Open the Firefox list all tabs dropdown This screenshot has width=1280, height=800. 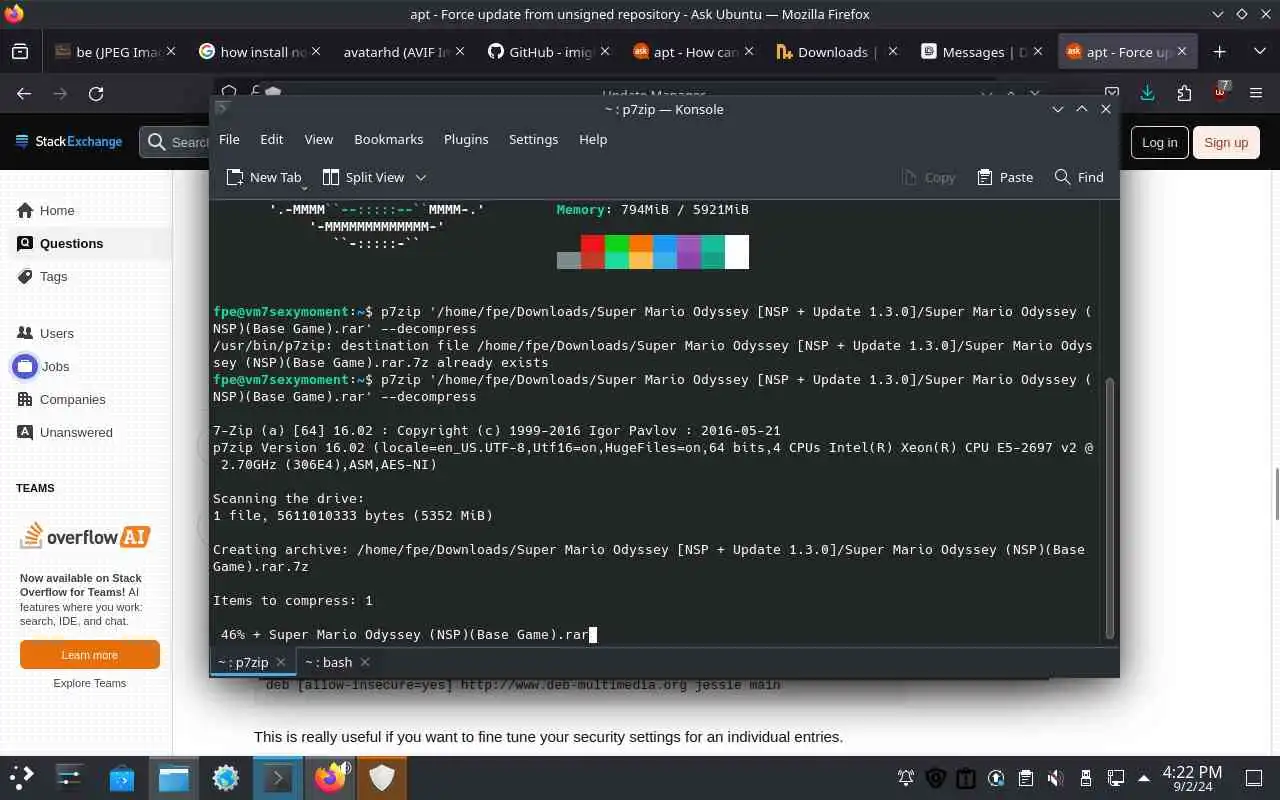[1260, 51]
